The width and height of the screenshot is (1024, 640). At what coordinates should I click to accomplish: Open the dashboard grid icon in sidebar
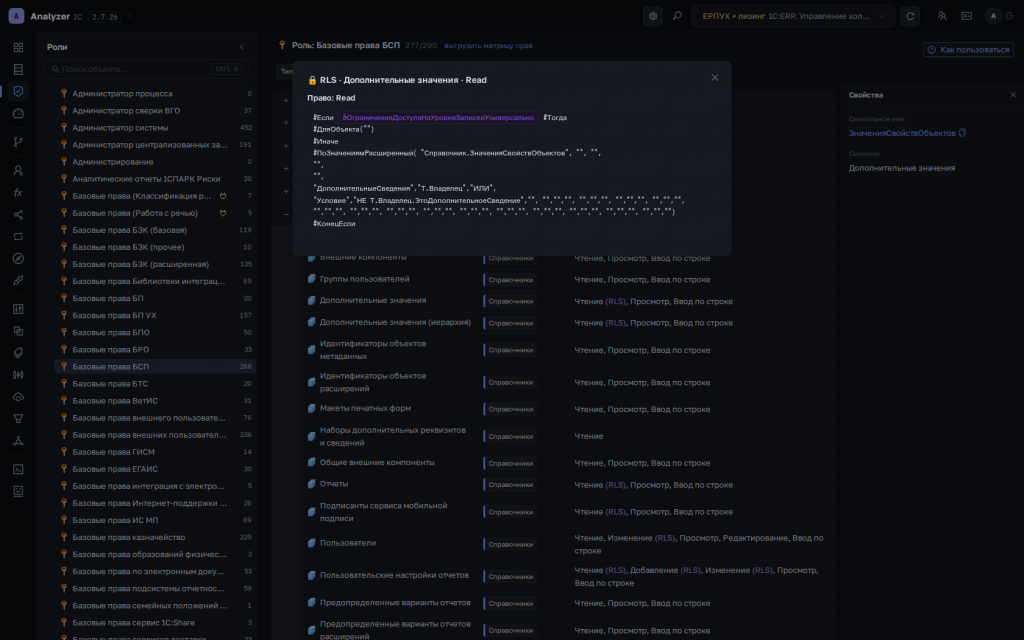point(18,48)
